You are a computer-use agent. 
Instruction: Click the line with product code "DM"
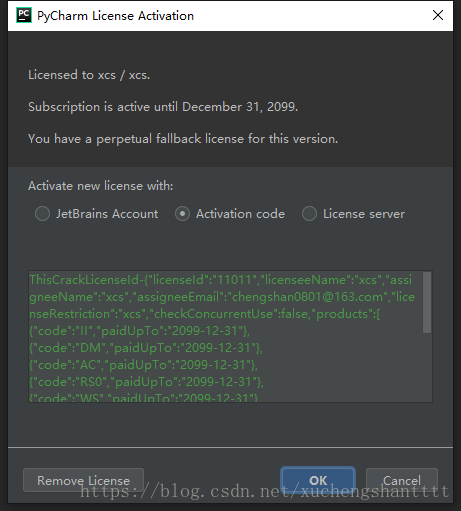(146, 348)
